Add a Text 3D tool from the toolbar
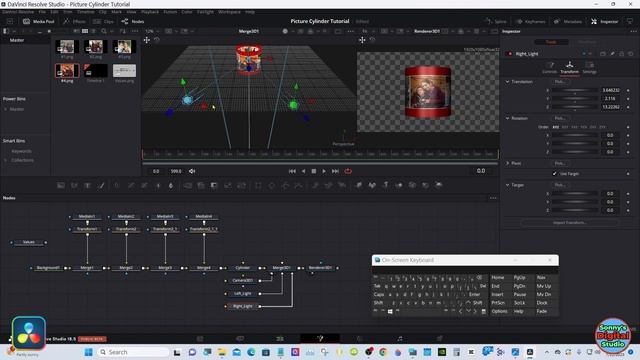The width and height of the screenshot is (640, 360). point(385,185)
